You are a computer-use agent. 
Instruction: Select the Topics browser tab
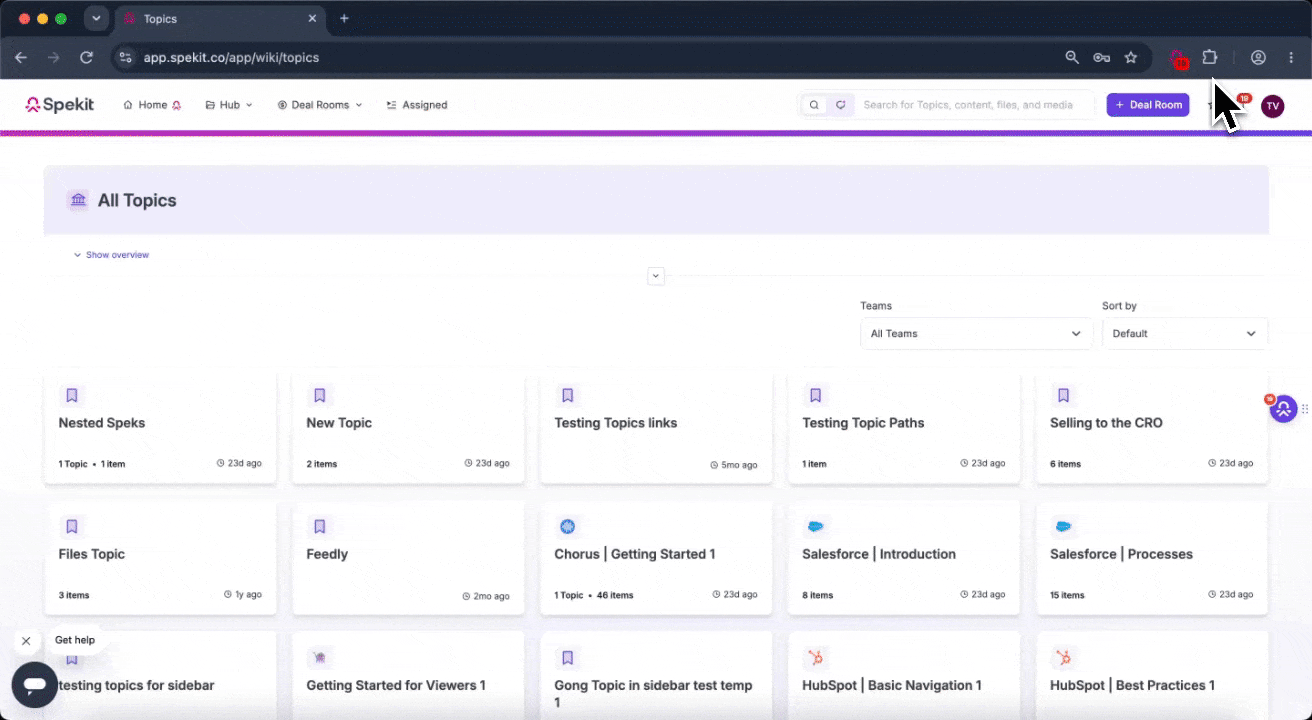(x=220, y=19)
